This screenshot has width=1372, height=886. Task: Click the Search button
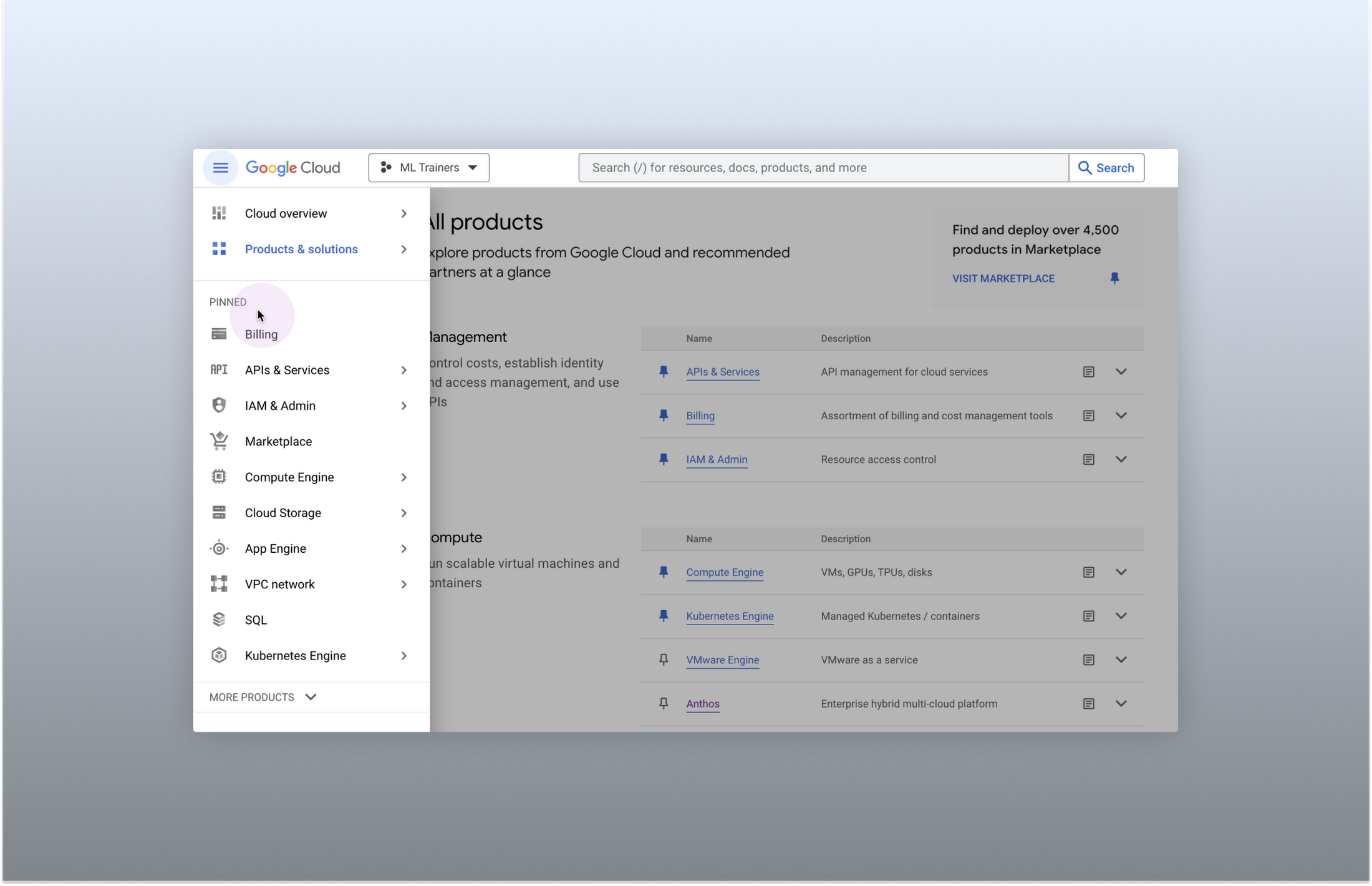coord(1106,168)
